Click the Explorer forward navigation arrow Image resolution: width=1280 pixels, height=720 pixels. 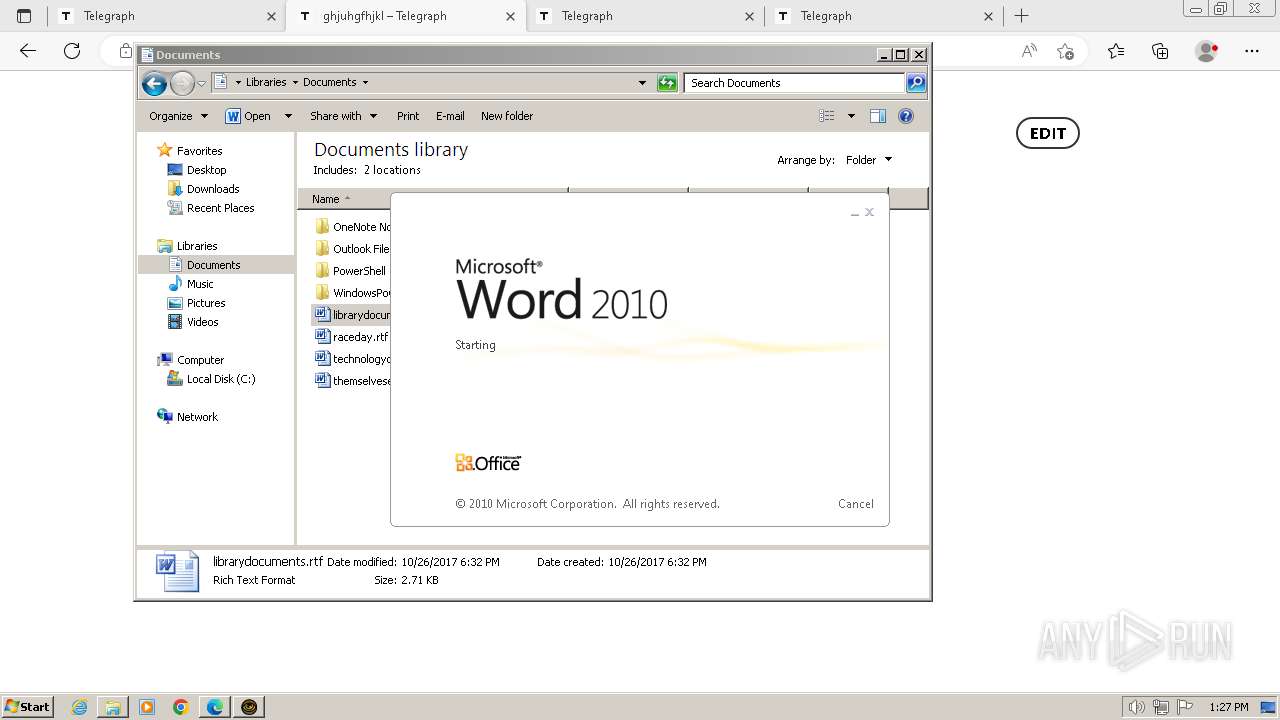[x=182, y=83]
